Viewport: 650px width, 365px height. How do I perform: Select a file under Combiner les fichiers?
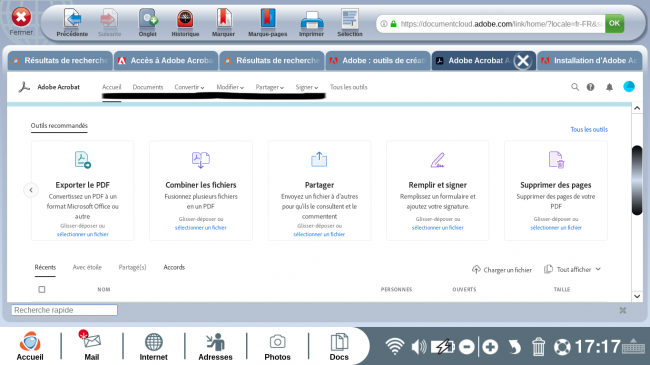201,228
